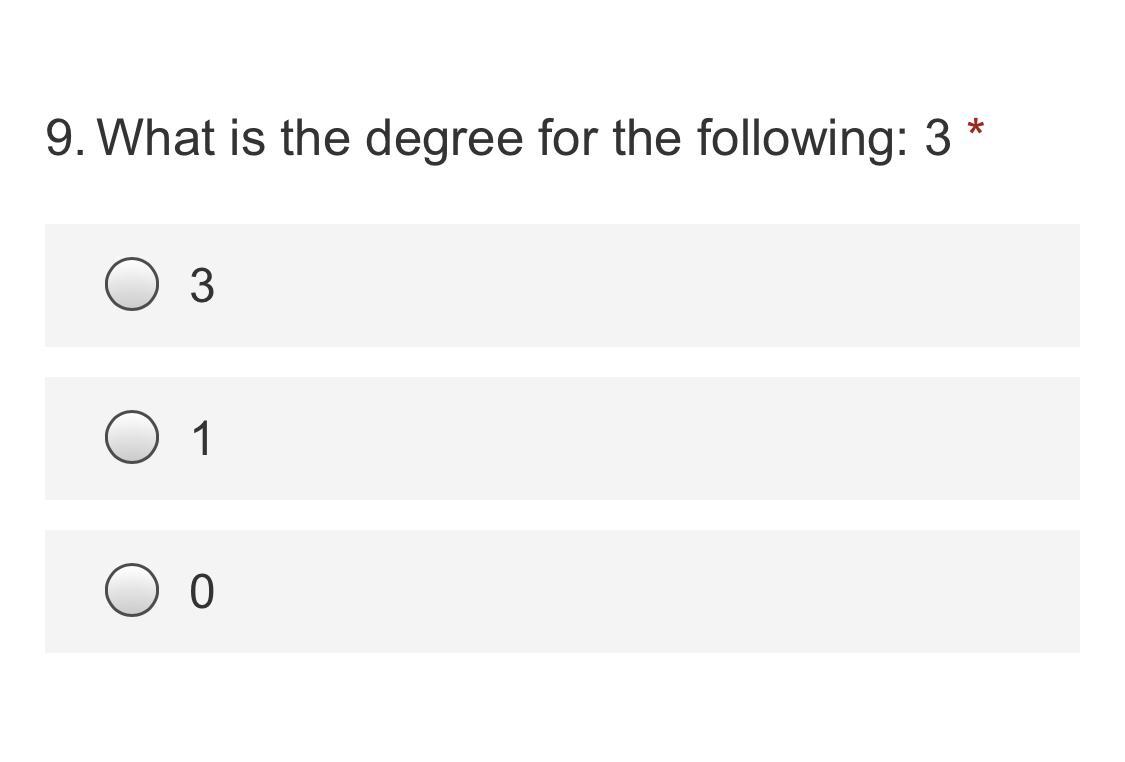This screenshot has height=762, width=1125.
Task: Click the word "What" in the question
Action: 156,137
